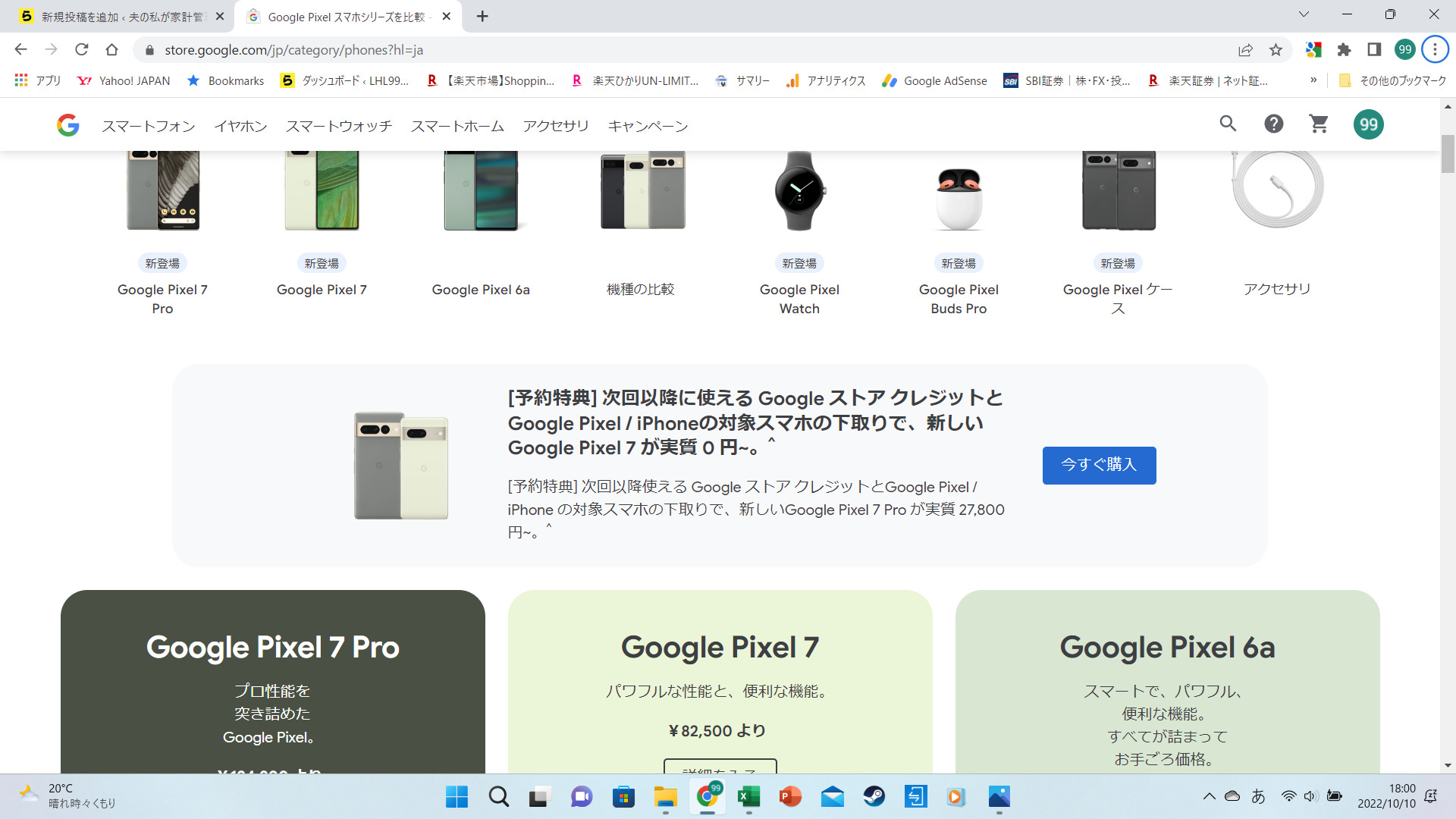The image size is (1456, 819).
Task: Open the clock and date in taskbar
Action: coord(1386,796)
